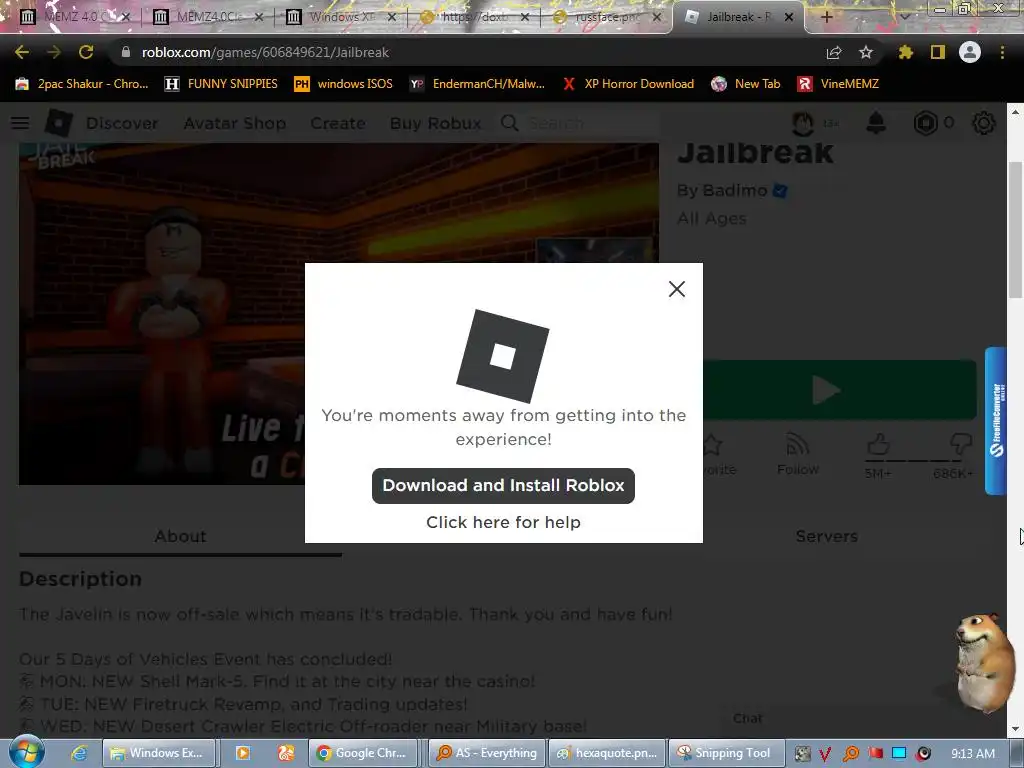The width and height of the screenshot is (1024, 768).
Task: Open FUNNY SNIPPIES bookmark
Action: 221,84
